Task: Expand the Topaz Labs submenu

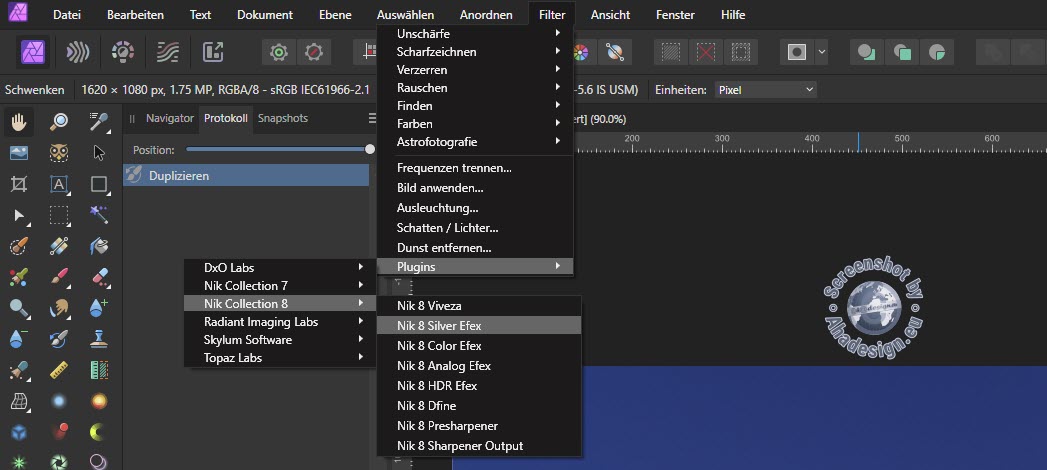Action: (280, 358)
